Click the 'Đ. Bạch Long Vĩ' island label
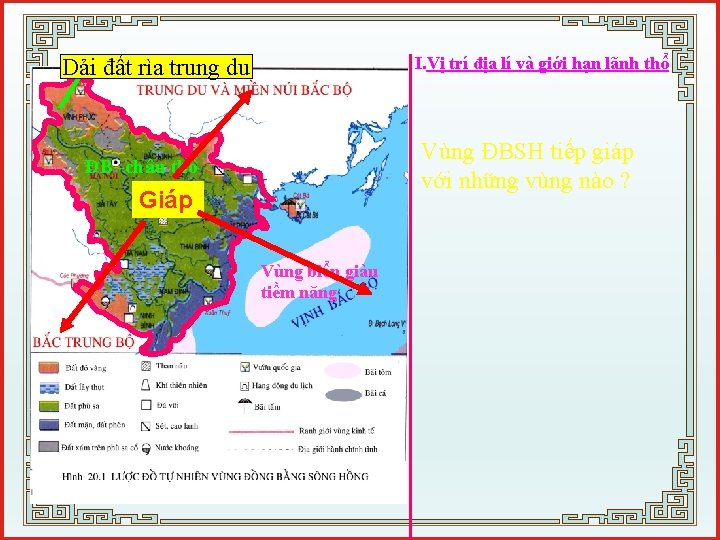720x540 pixels. [x=387, y=323]
